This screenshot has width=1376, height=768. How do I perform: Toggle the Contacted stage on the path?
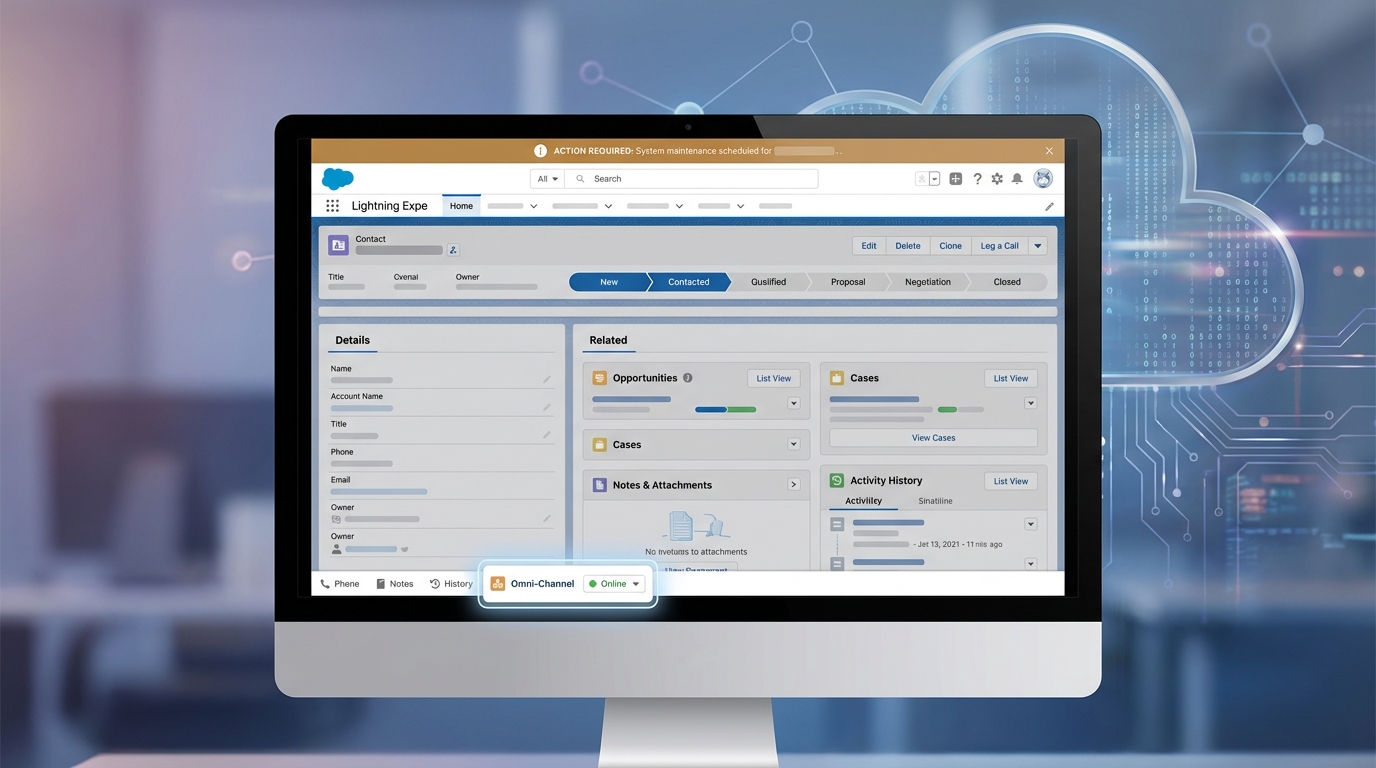688,282
